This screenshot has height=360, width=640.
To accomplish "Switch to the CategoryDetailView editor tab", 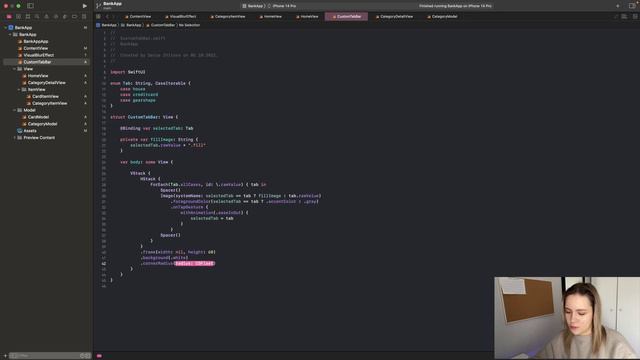I will click(x=394, y=17).
